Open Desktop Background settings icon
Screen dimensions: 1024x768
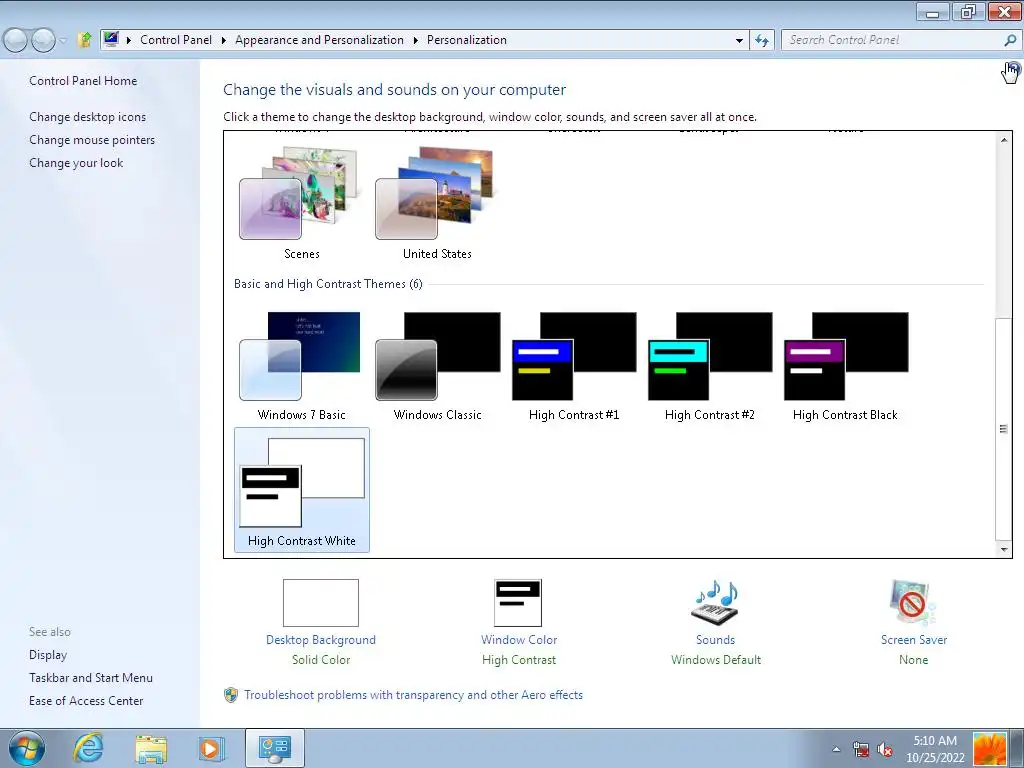pyautogui.click(x=321, y=603)
